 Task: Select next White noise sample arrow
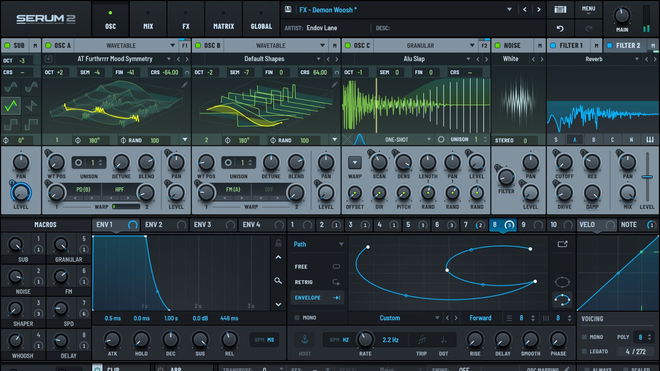tap(542, 59)
